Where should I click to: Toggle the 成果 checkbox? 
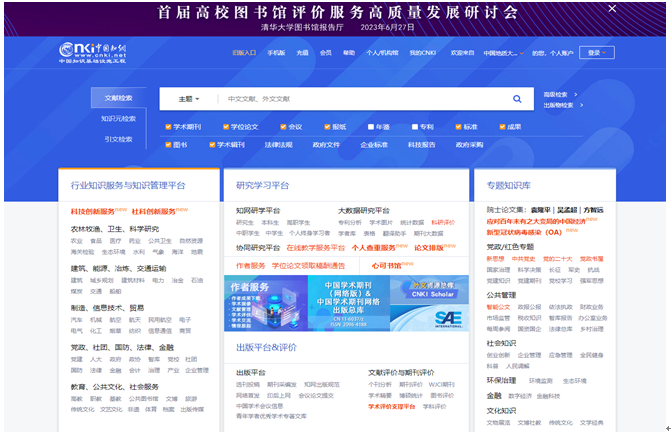pyautogui.click(x=502, y=127)
